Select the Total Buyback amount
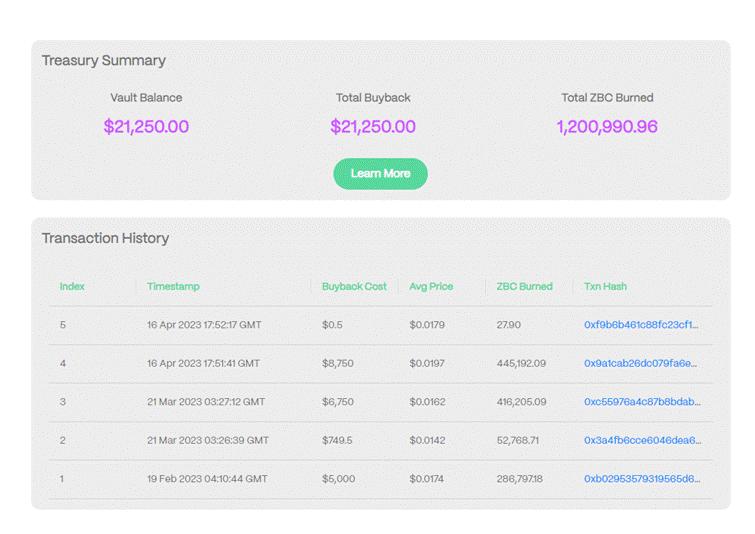The width and height of the screenshot is (755, 534). tap(373, 127)
